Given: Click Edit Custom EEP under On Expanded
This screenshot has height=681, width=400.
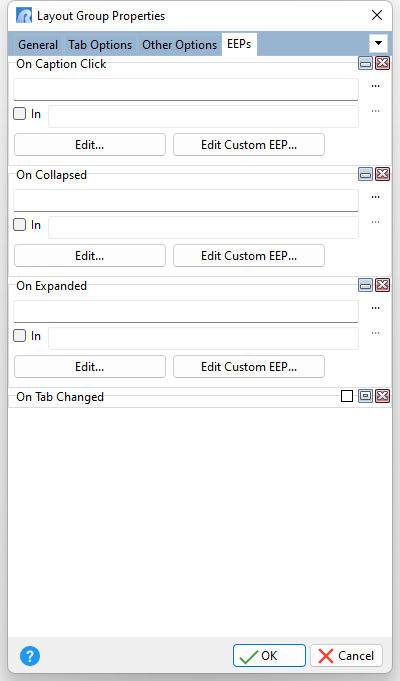Looking at the screenshot, I should (x=249, y=367).
